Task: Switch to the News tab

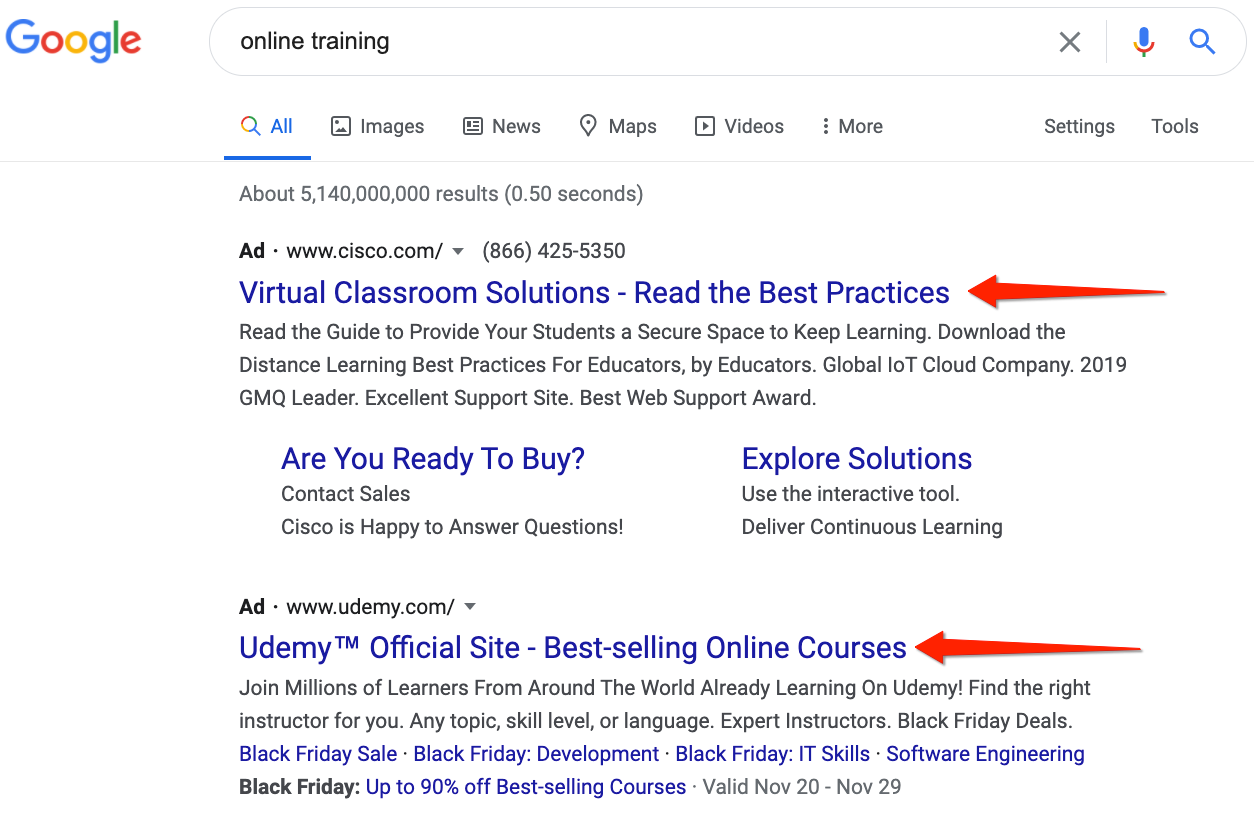Action: click(x=501, y=126)
